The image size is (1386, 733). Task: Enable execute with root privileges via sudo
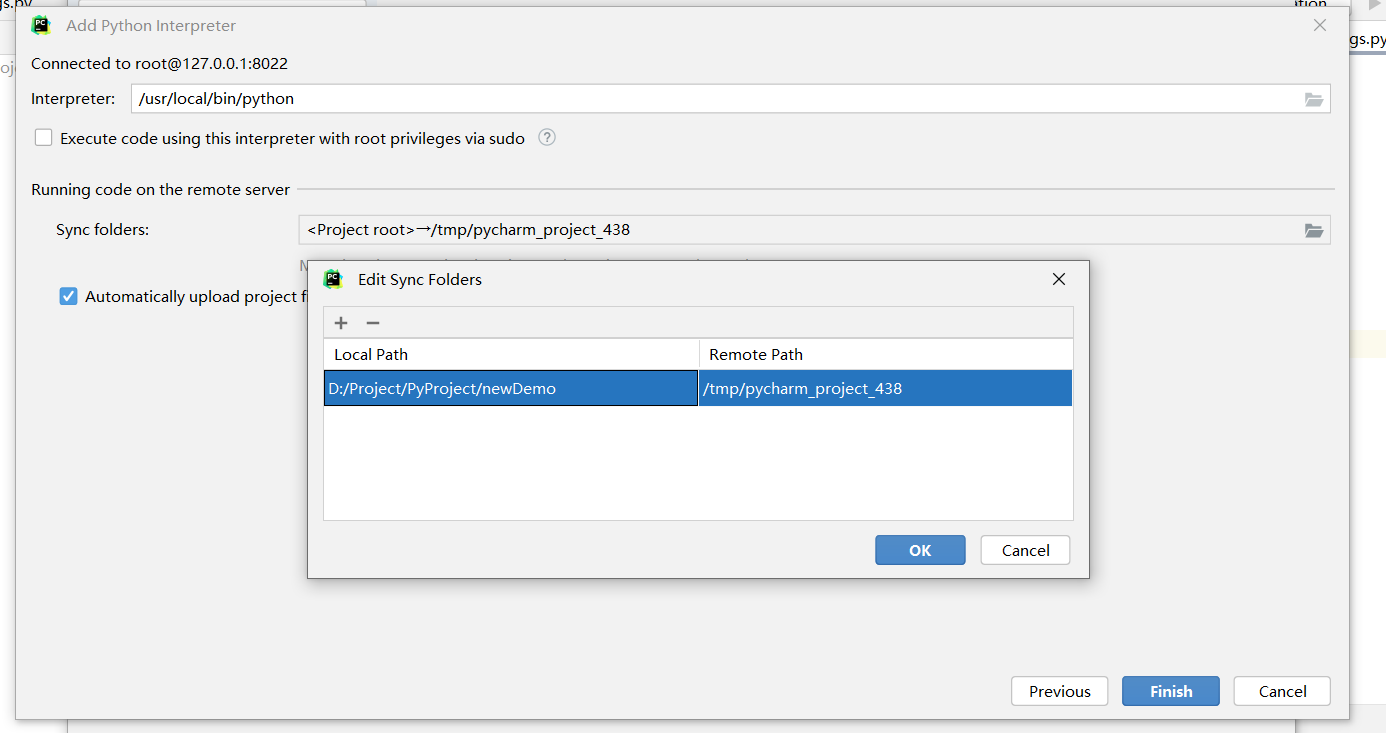(44, 138)
